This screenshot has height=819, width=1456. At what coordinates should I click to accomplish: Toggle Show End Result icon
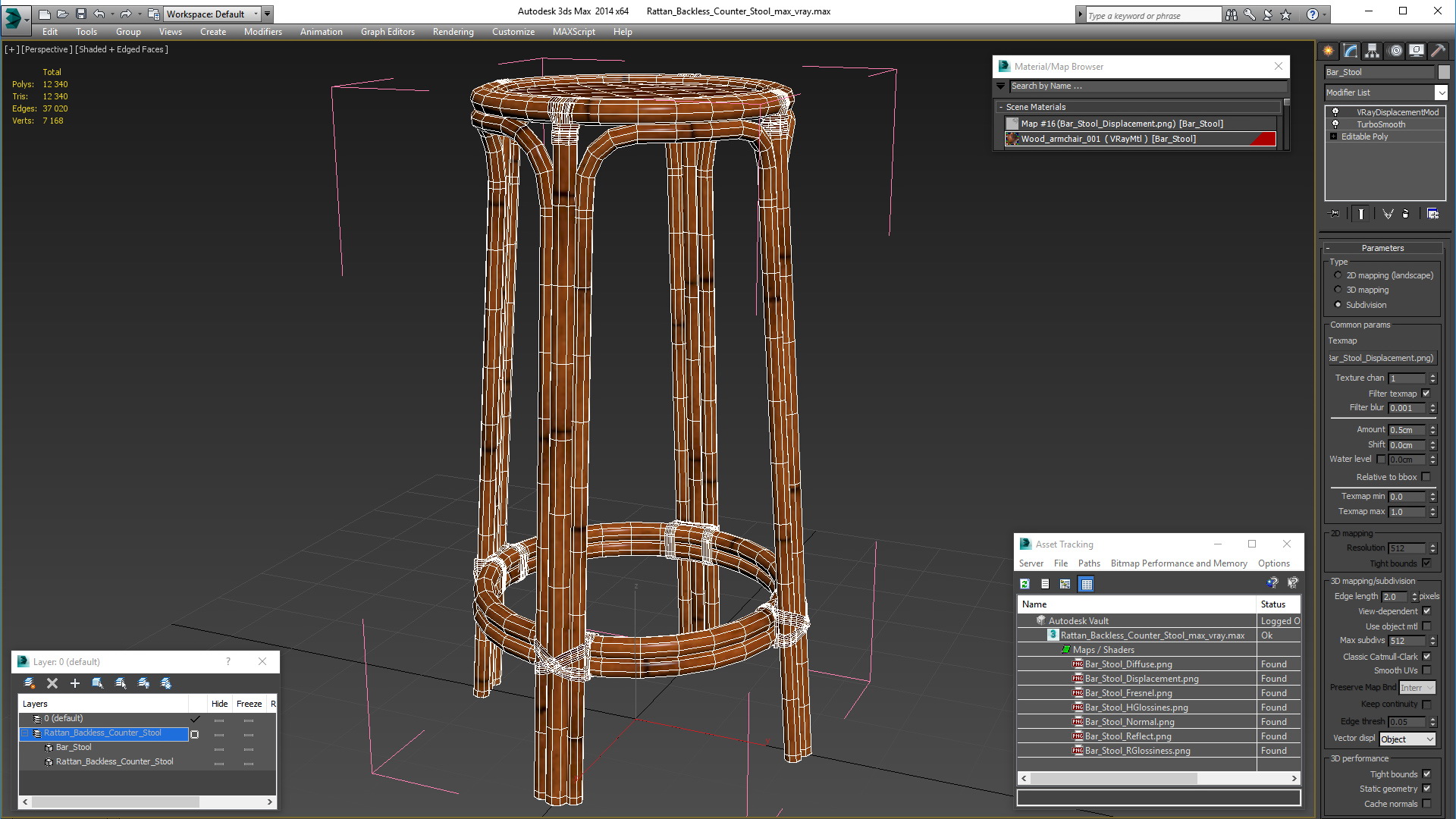[1361, 214]
